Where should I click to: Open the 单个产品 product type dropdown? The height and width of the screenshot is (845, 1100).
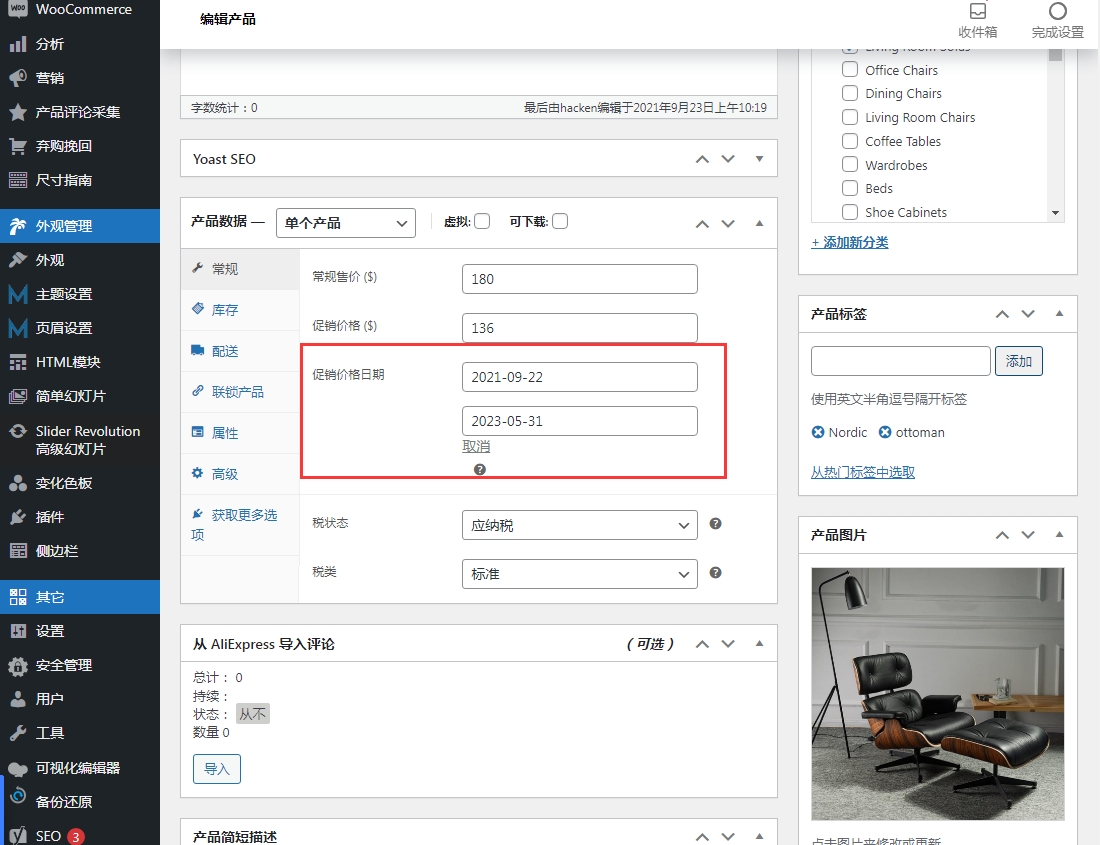[x=346, y=223]
